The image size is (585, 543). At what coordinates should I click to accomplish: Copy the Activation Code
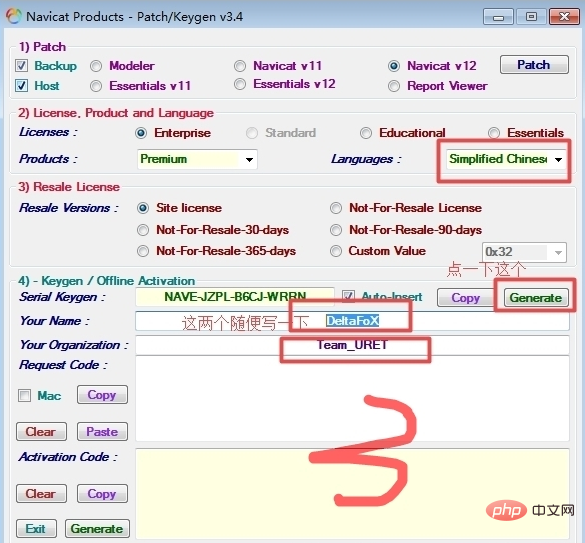[x=102, y=494]
